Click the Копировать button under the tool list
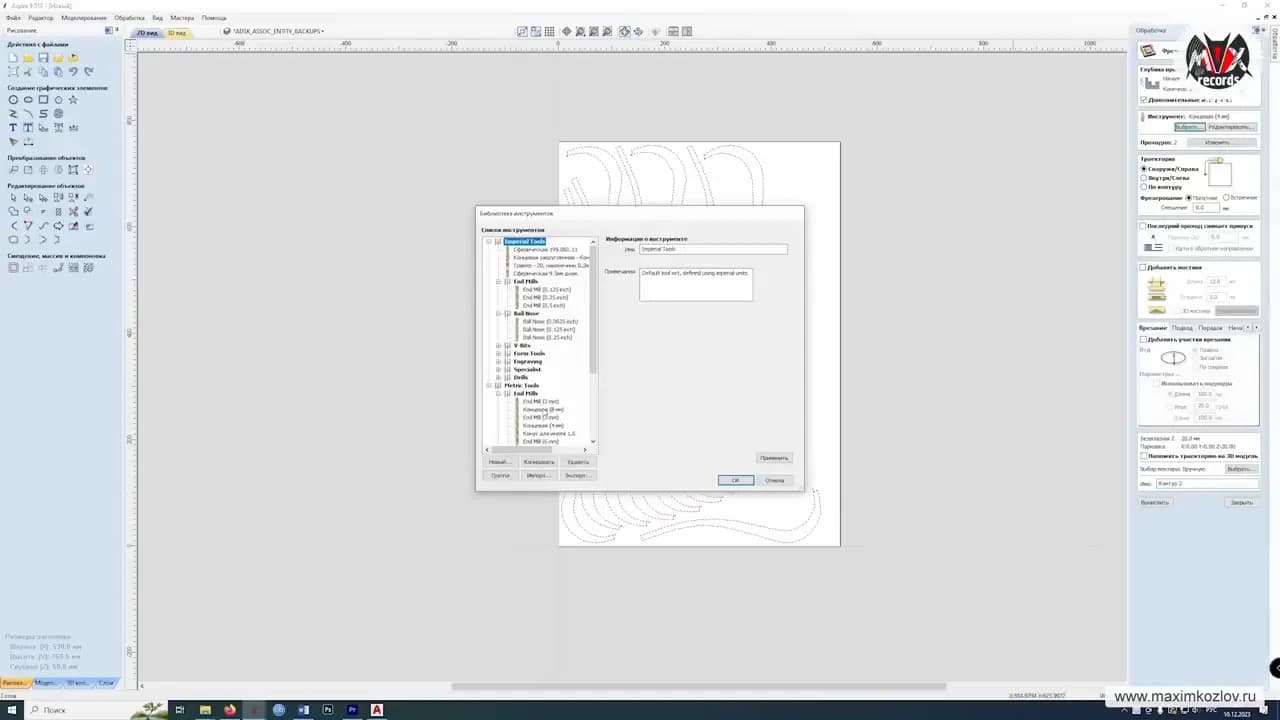 (539, 462)
